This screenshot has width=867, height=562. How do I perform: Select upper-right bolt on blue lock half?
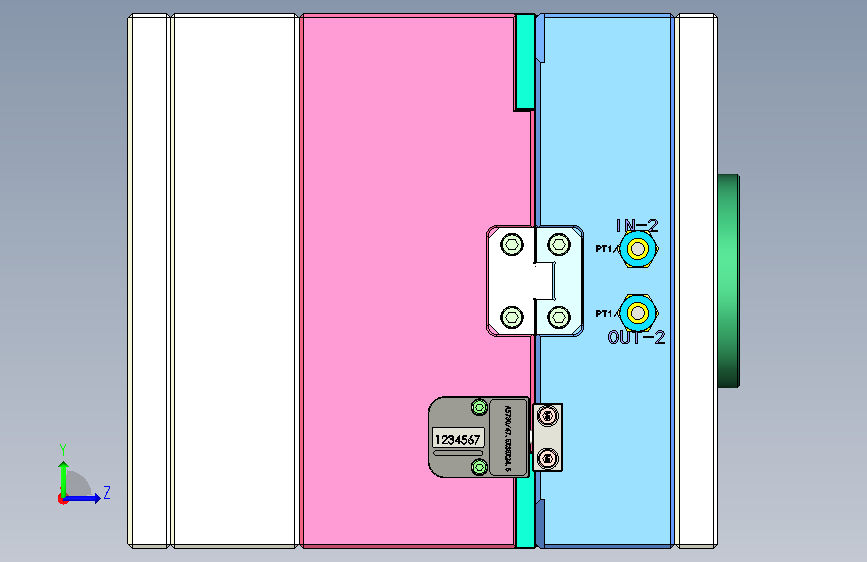click(x=558, y=244)
